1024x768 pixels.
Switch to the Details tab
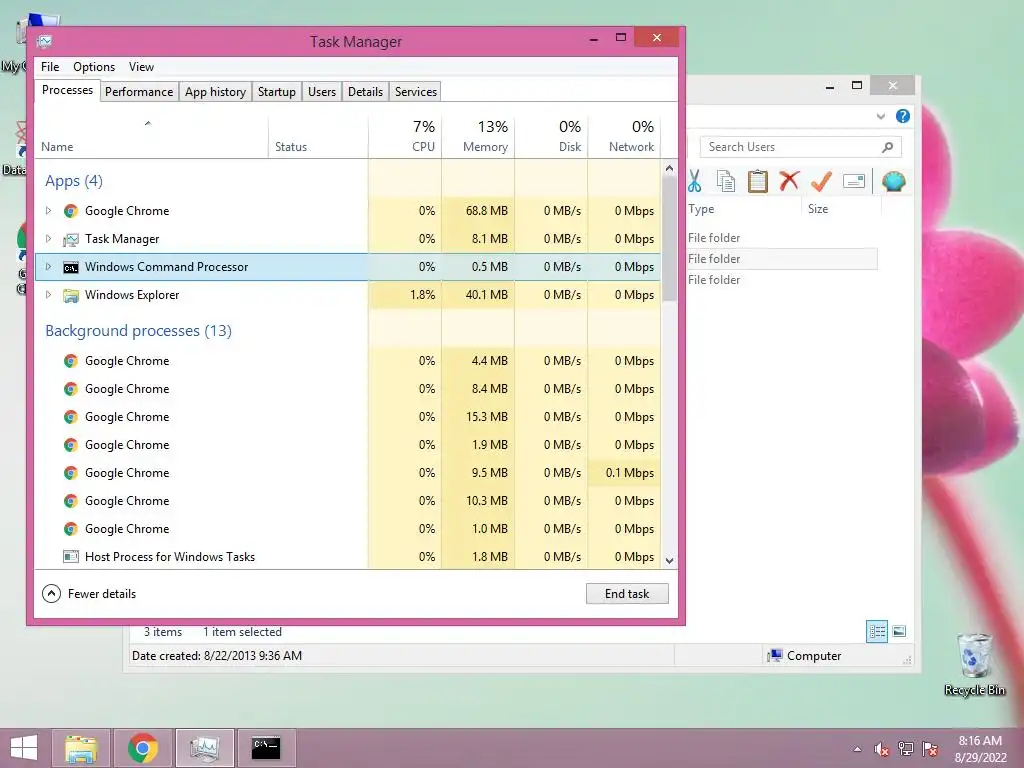[365, 92]
